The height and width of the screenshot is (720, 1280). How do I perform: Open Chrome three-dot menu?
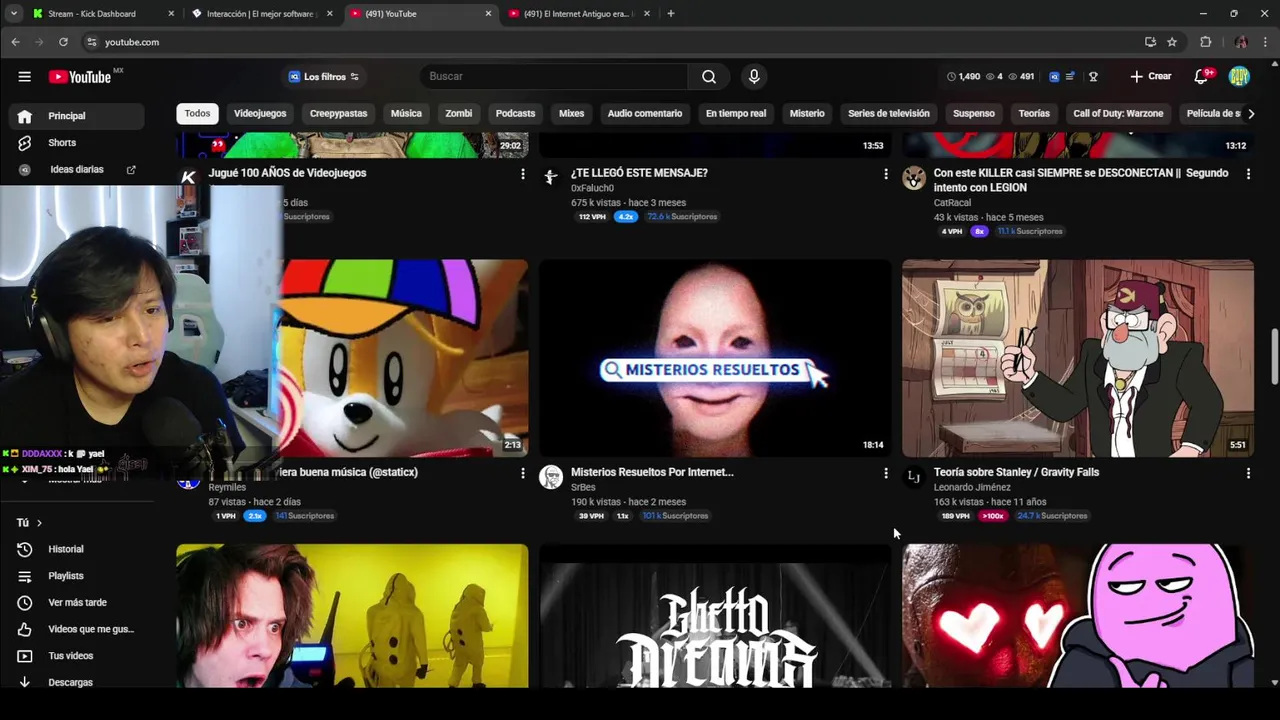tap(1265, 42)
